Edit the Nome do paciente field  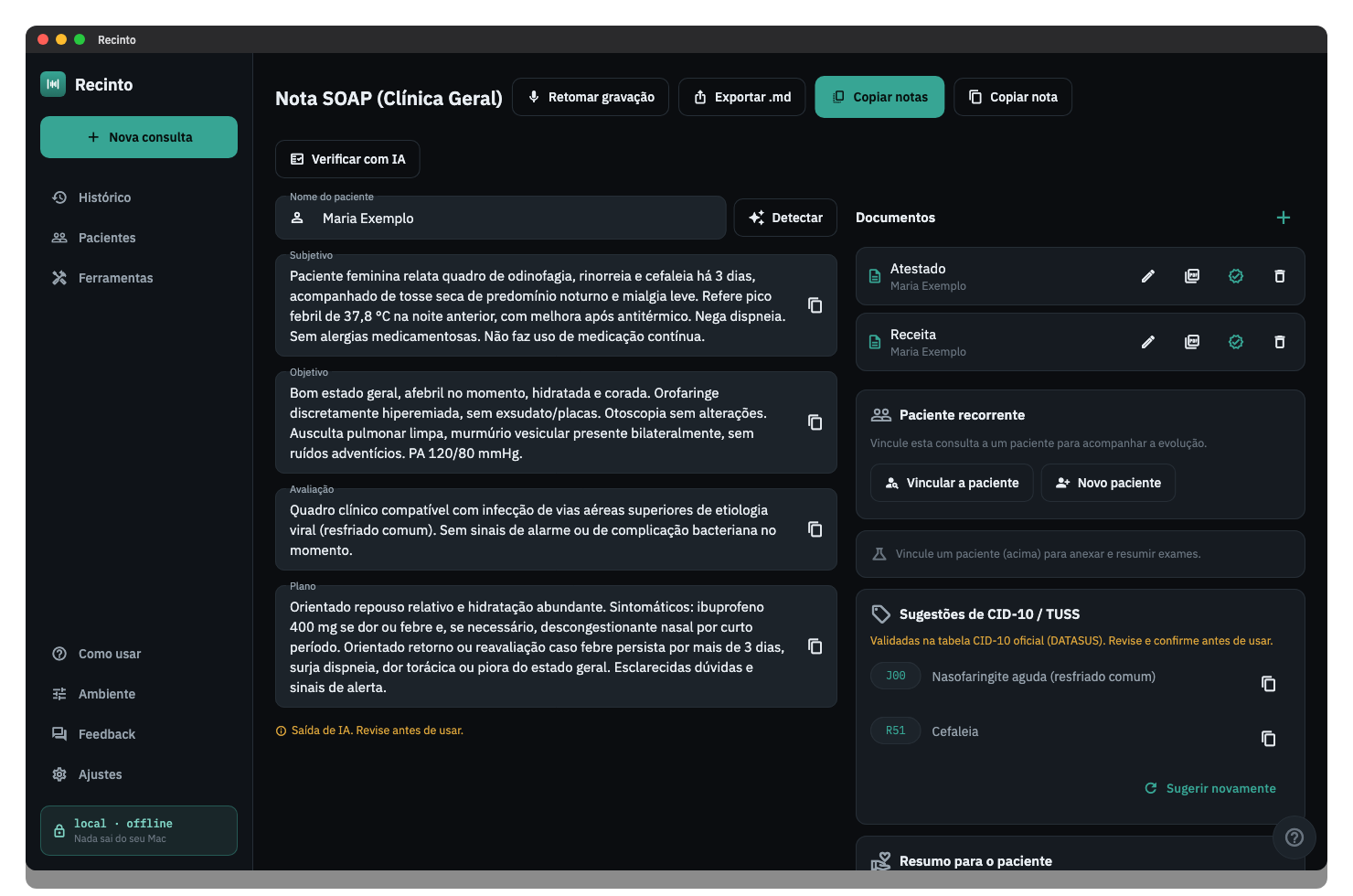pos(501,219)
